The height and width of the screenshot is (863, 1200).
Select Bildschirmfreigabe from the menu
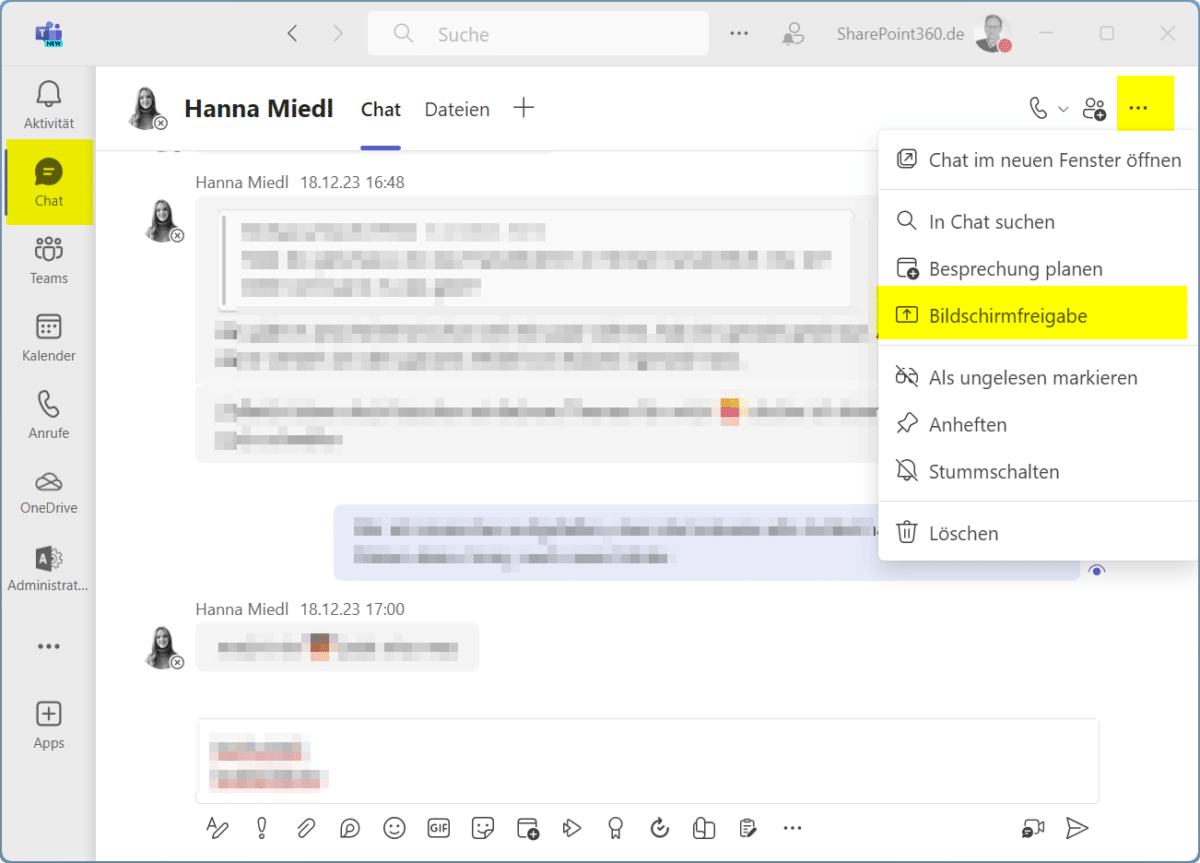click(x=1007, y=316)
